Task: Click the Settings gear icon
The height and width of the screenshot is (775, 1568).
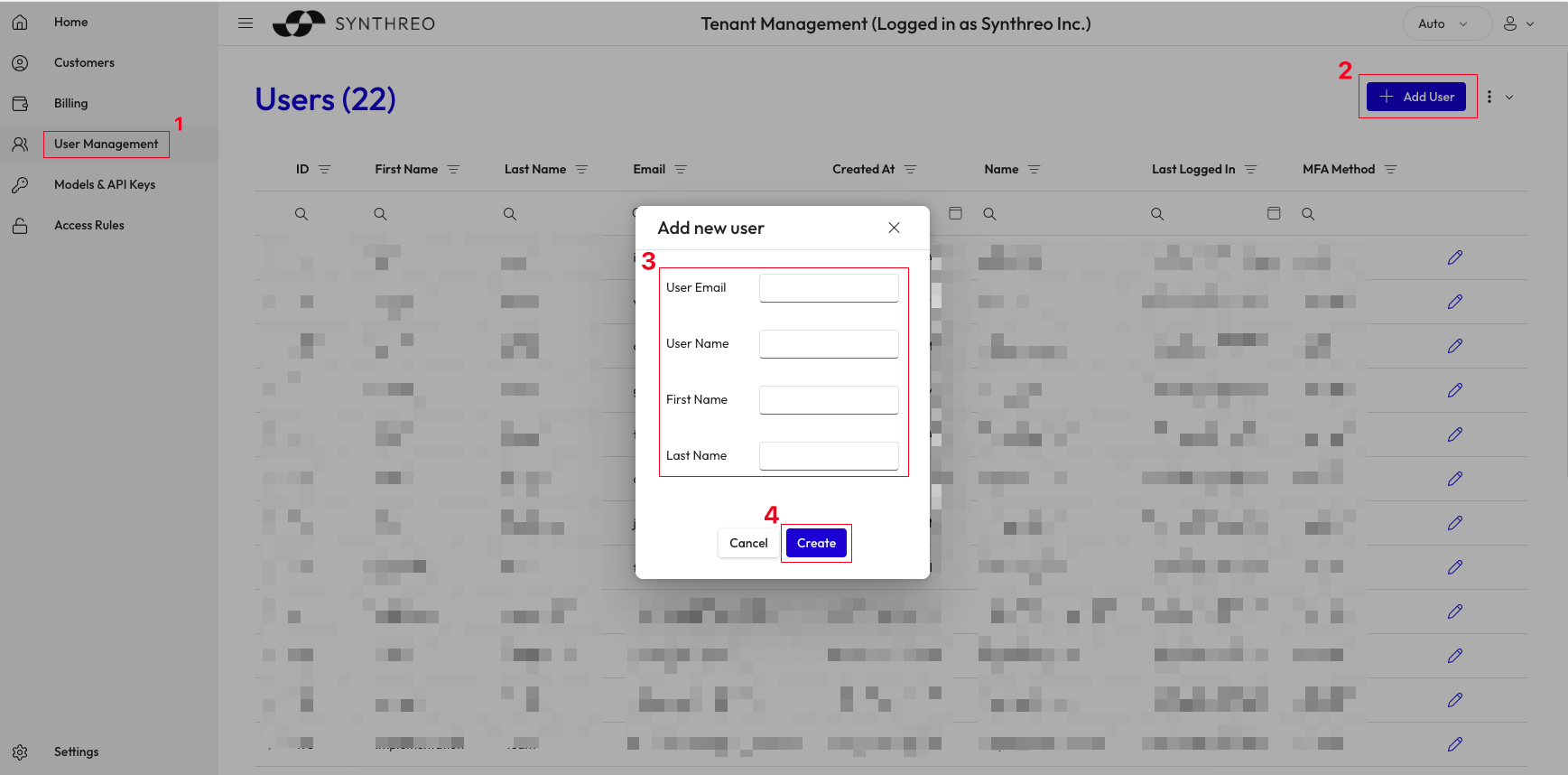Action: [x=20, y=752]
